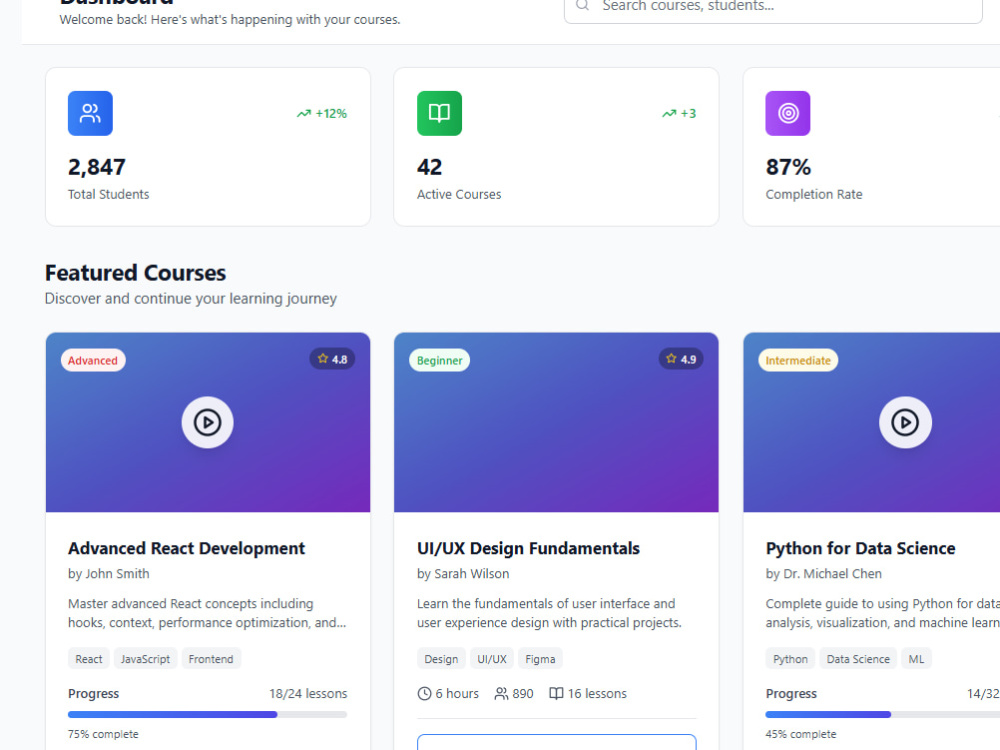The height and width of the screenshot is (750, 1000).
Task: Click the book icon beside 16 lessons
Action: pyautogui.click(x=556, y=693)
